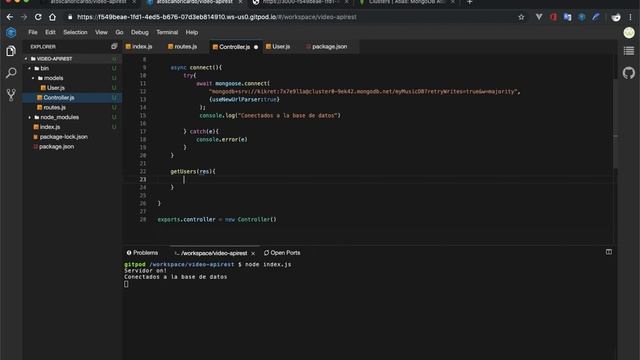Close the workspace/video-apirest terminal tab
The image size is (640, 360).
[x=253, y=253]
